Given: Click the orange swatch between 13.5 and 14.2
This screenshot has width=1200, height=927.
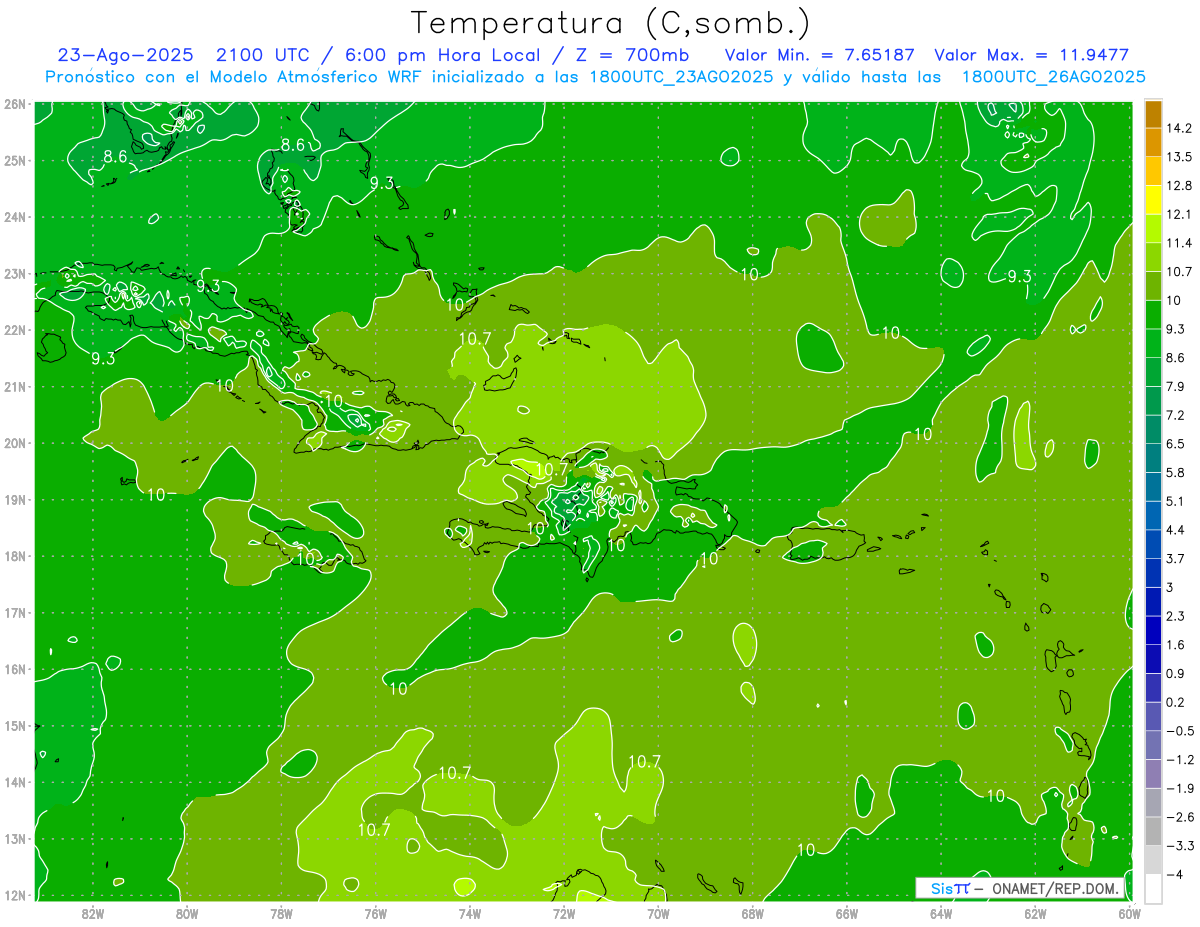Looking at the screenshot, I should click(1152, 143).
